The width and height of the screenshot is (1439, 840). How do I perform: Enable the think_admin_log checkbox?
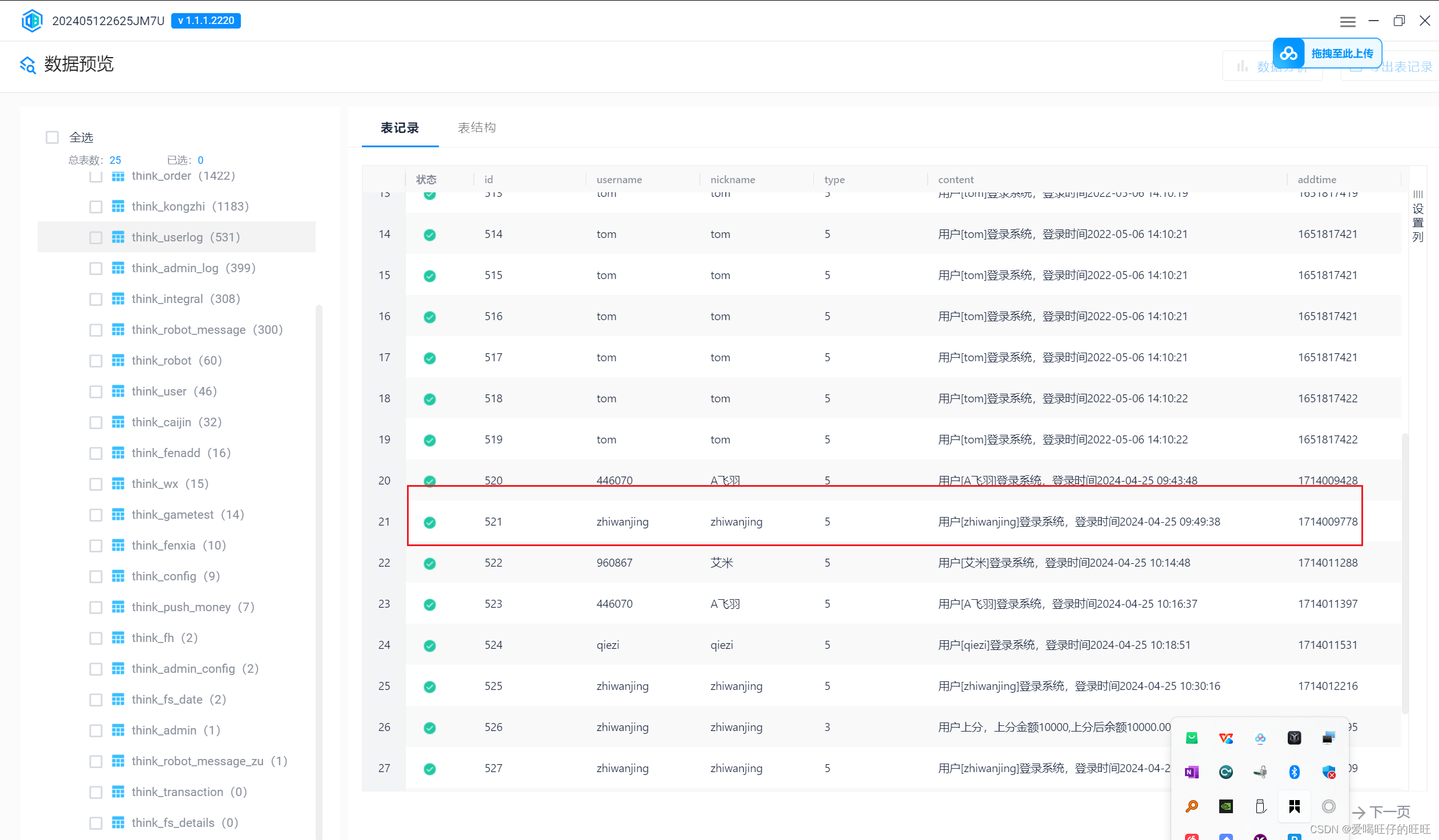click(x=96, y=268)
